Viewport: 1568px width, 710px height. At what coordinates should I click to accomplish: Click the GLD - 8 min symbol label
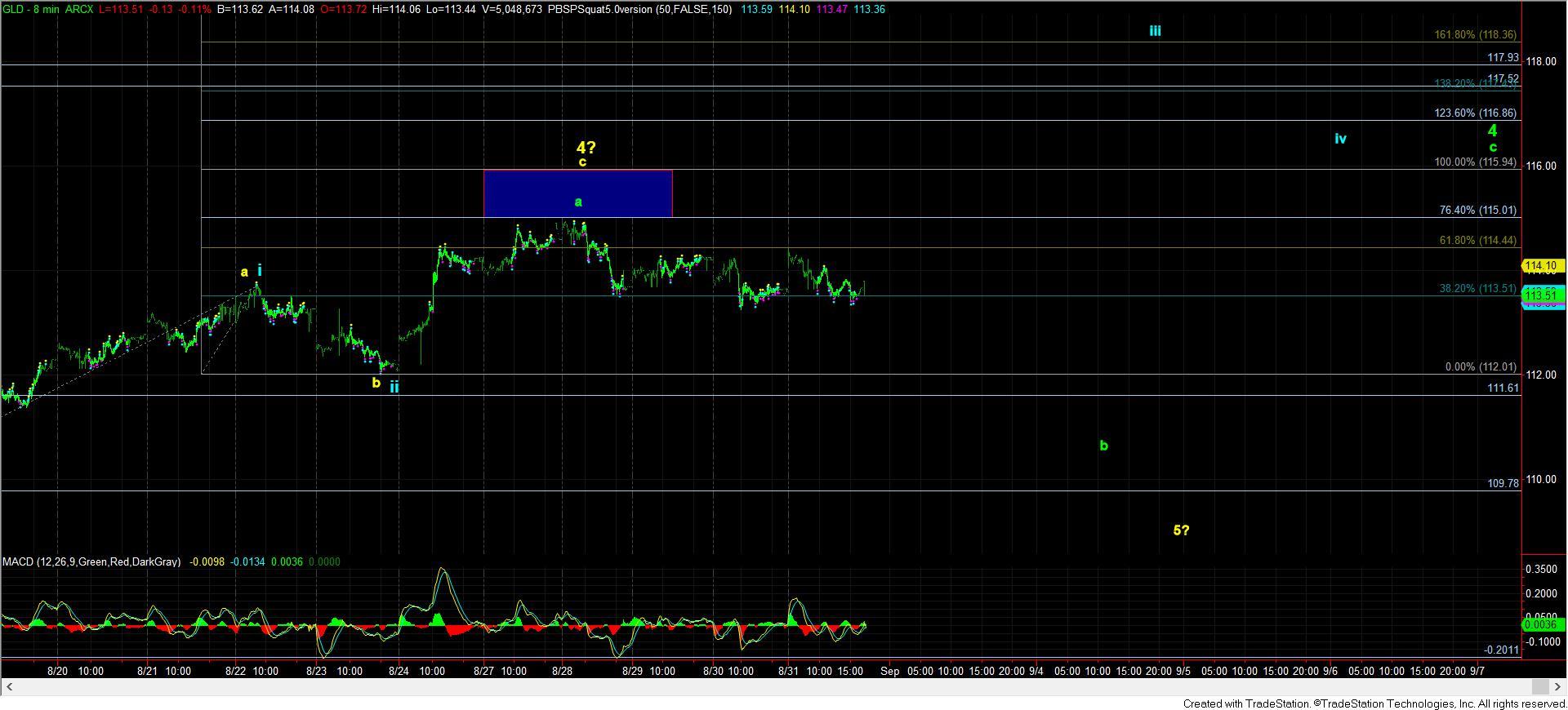pyautogui.click(x=31, y=9)
